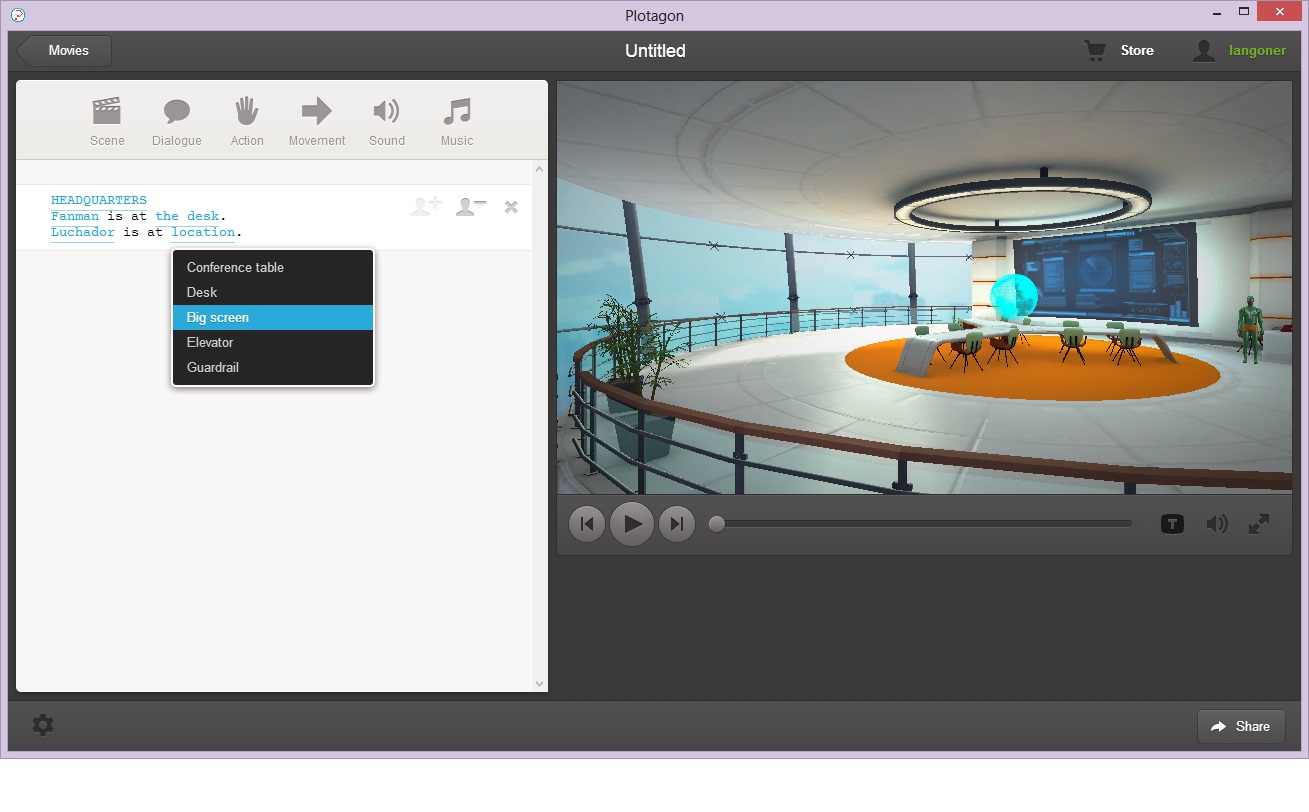Click script scrollbar up arrow
1309x812 pixels.
pyautogui.click(x=540, y=169)
